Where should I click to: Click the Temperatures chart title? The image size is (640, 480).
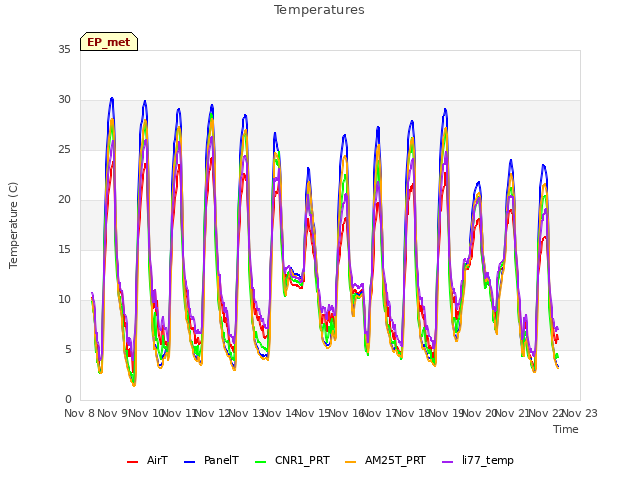319,10
